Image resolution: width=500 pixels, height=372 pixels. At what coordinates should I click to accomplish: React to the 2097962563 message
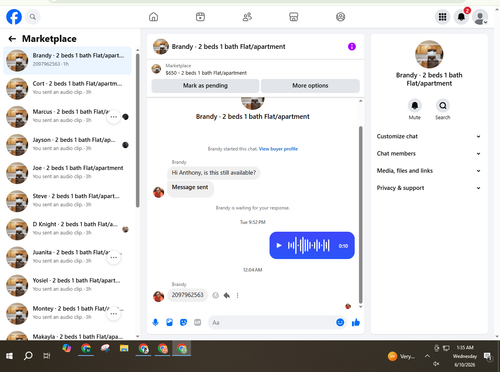pyautogui.click(x=216, y=295)
